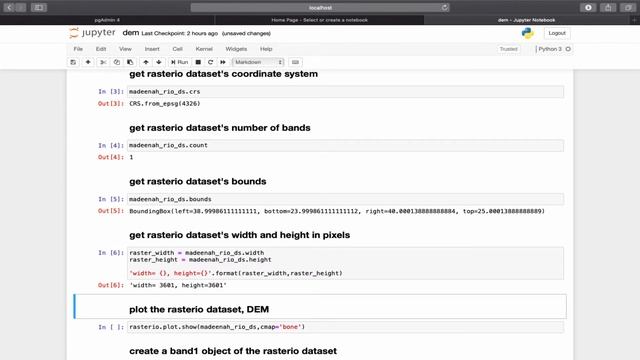Cut selected cells with the scissors icon

click(x=103, y=62)
